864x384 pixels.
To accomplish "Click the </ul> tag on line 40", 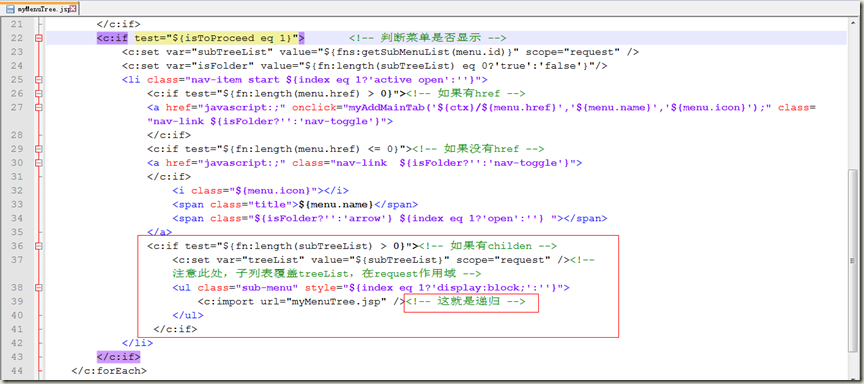I will (x=188, y=315).
